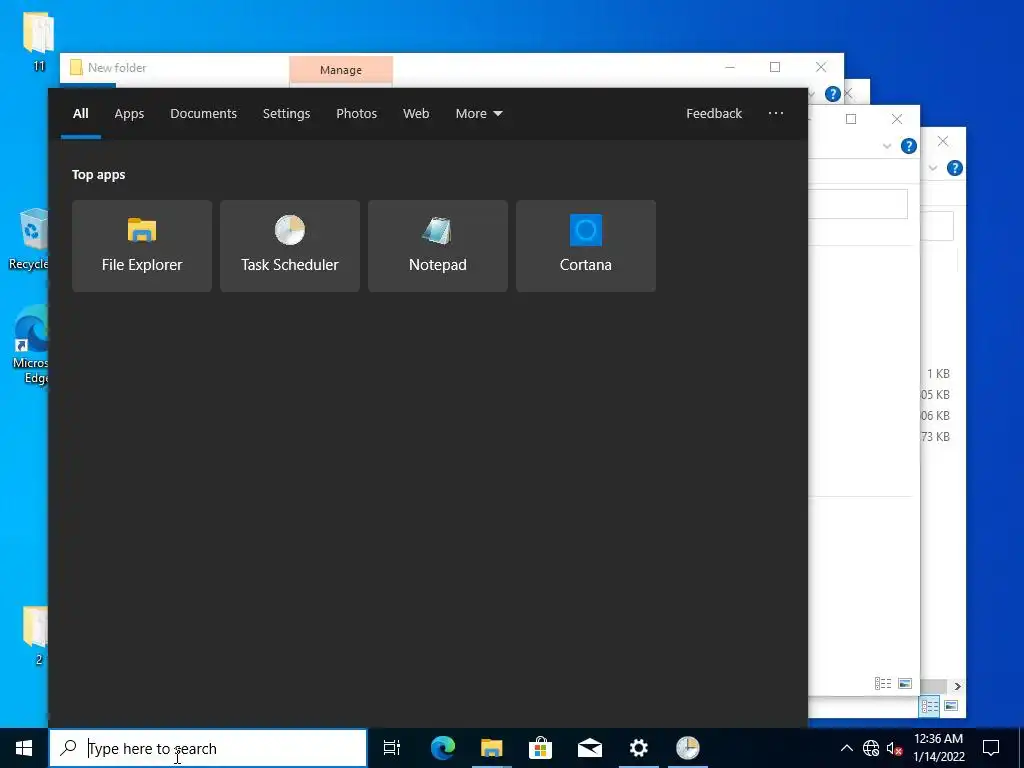
Task: Open the search options ellipsis menu
Action: pos(776,114)
